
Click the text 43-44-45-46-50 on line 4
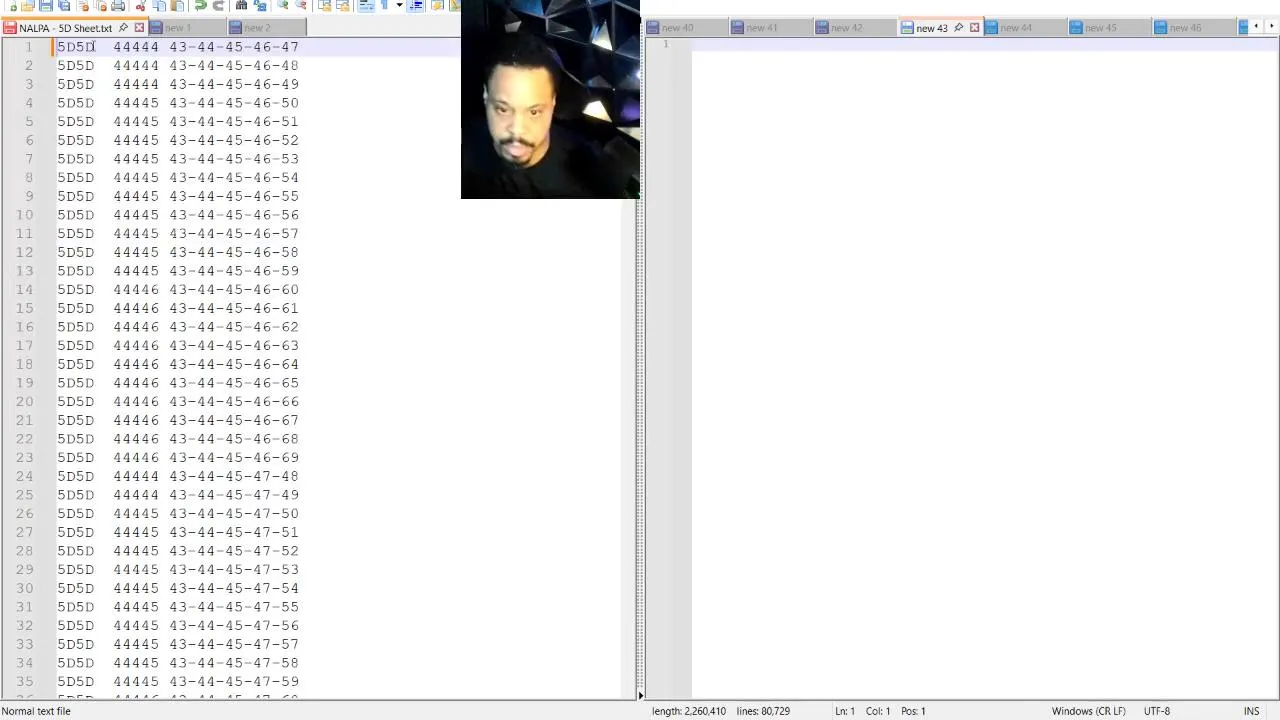coord(234,103)
